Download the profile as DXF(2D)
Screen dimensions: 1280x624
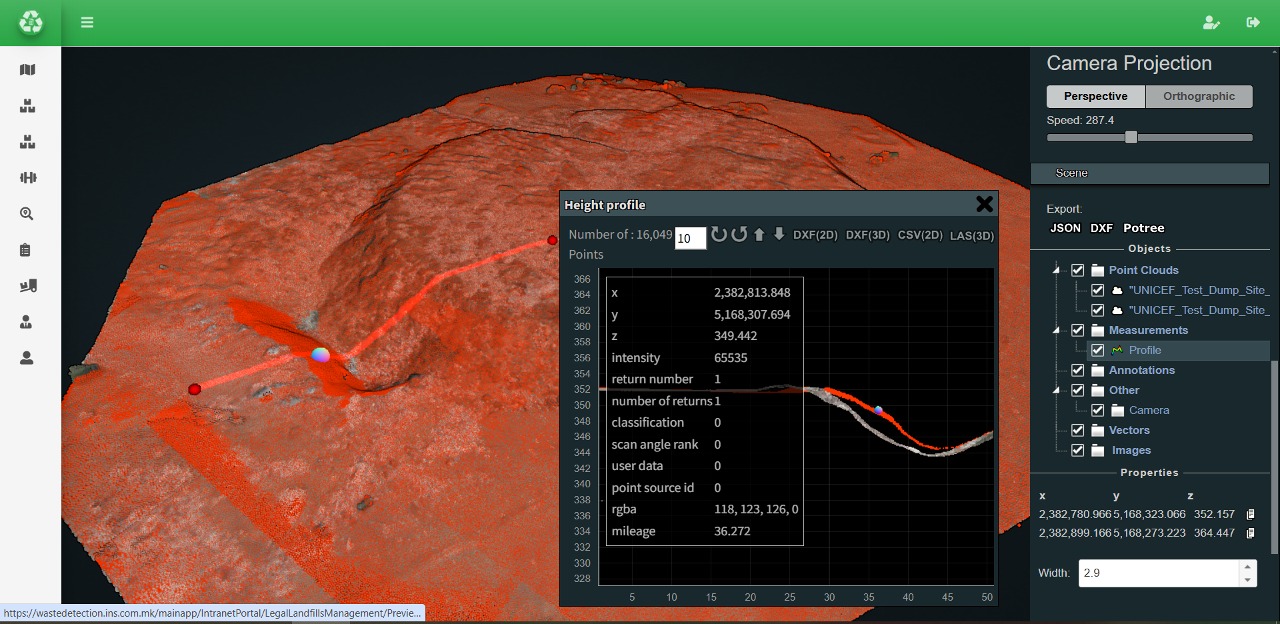[x=815, y=235]
